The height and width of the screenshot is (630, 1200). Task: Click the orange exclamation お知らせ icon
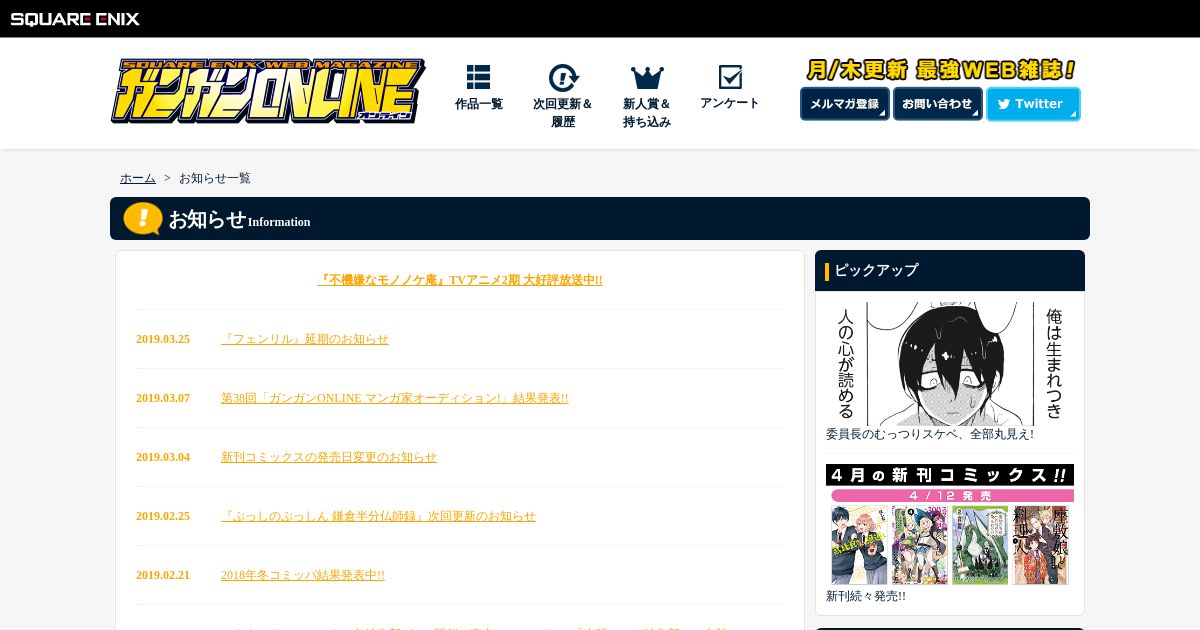(x=143, y=218)
